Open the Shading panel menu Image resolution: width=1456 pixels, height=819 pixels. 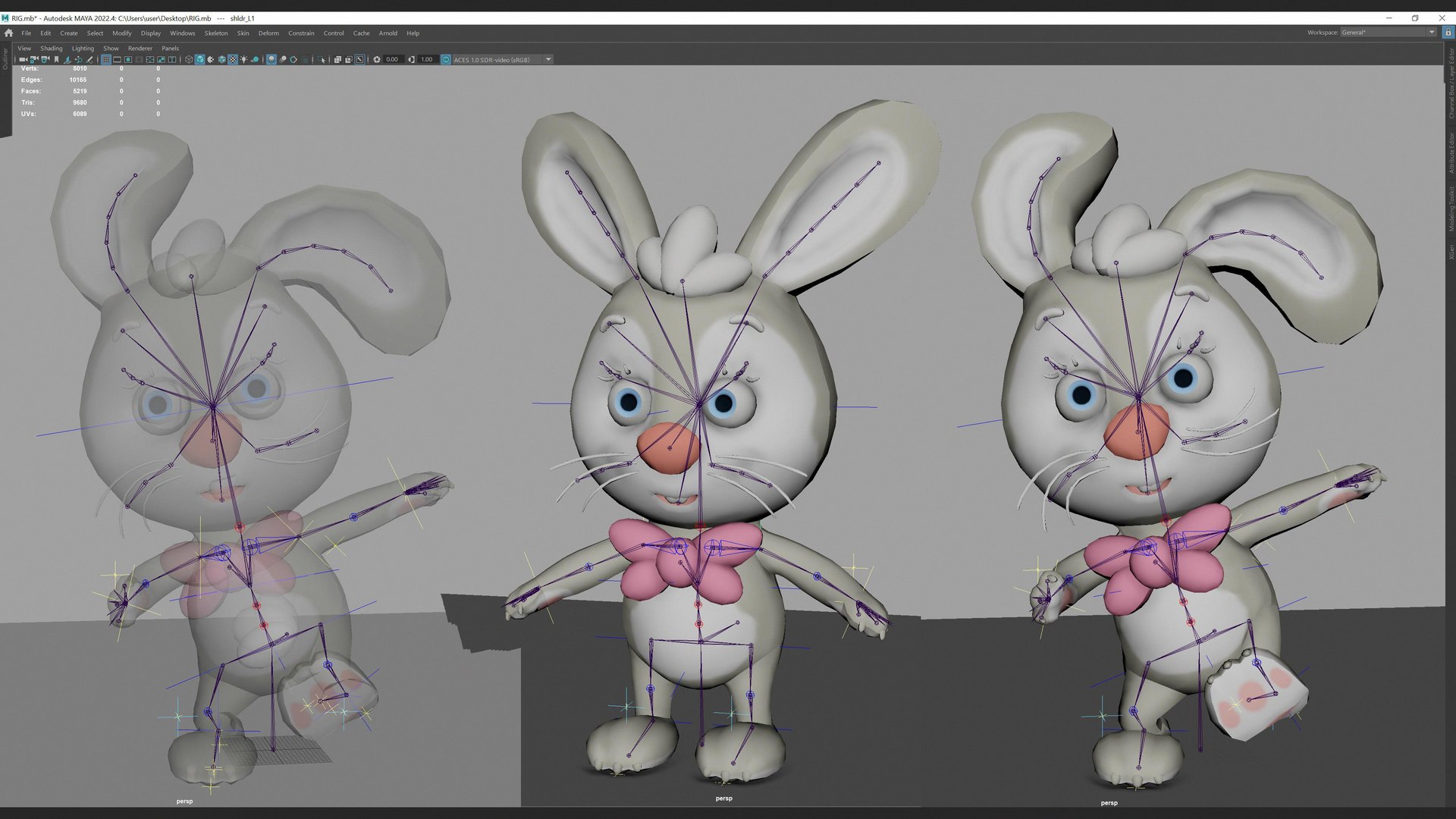tap(52, 49)
